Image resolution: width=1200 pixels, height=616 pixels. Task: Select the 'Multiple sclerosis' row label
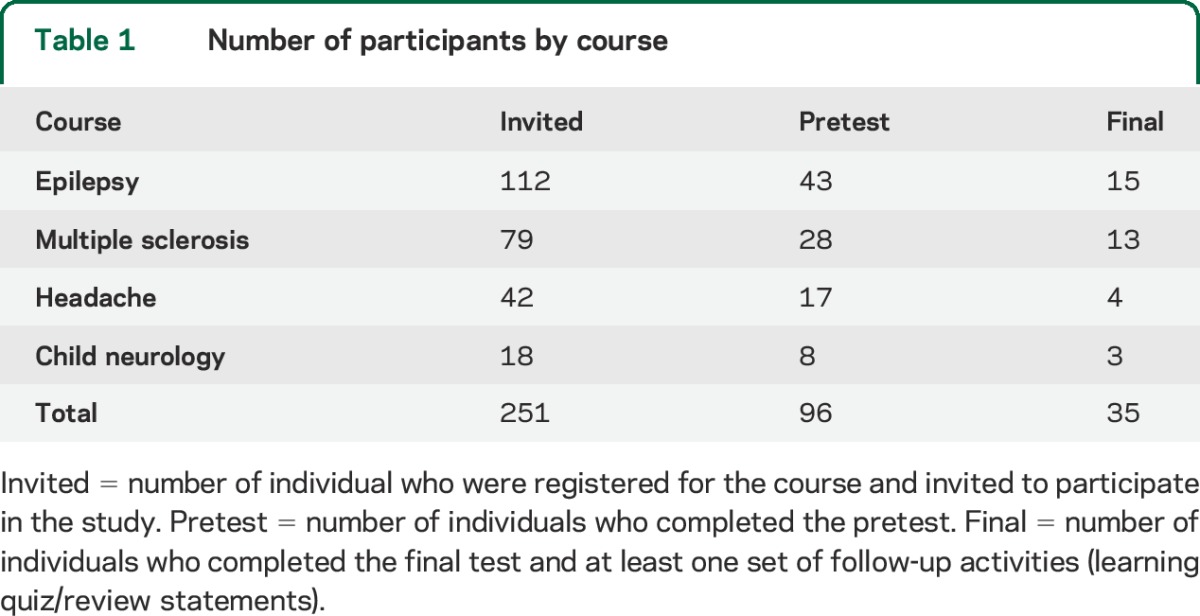142,240
